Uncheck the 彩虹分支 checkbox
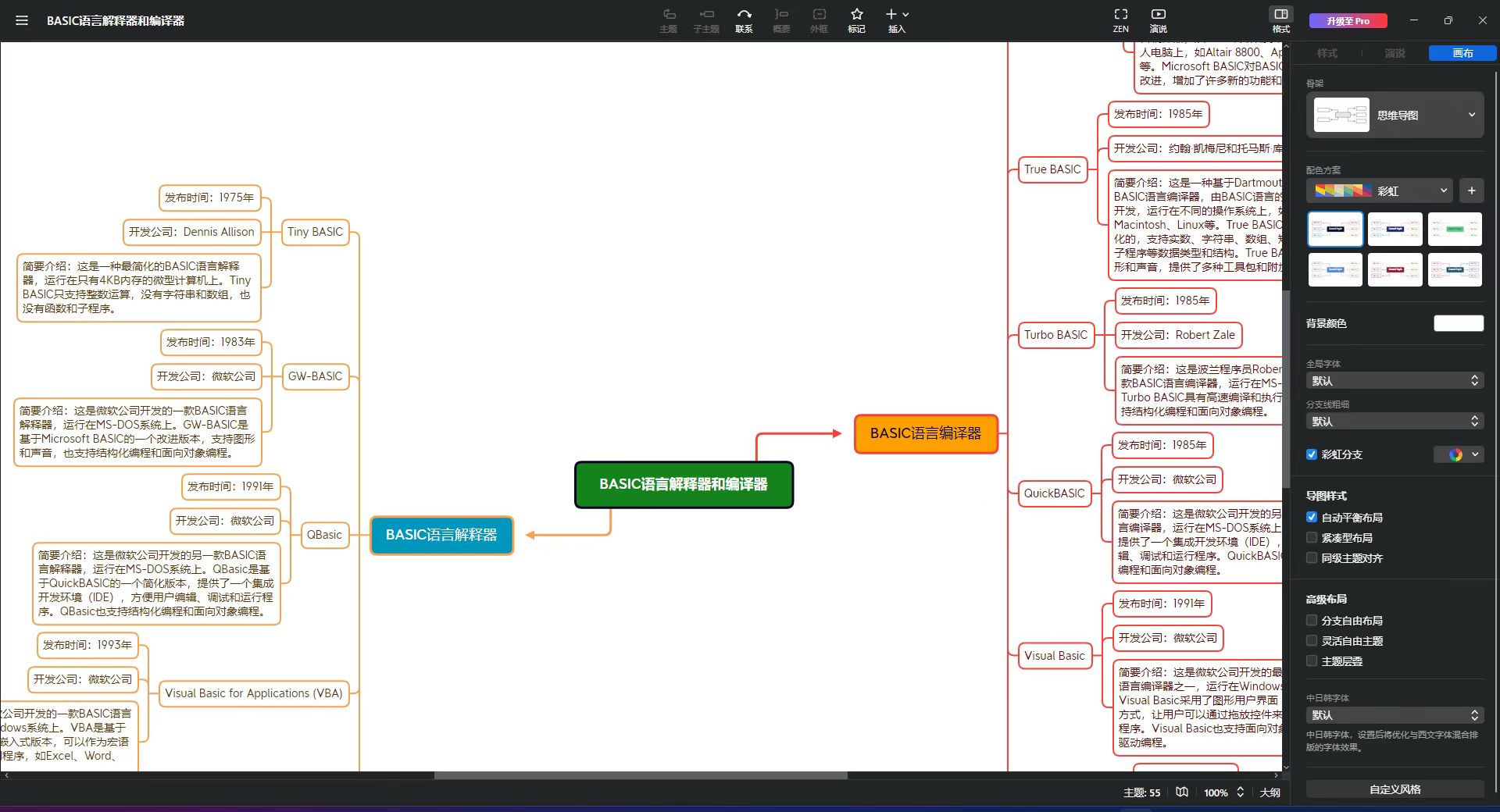The height and width of the screenshot is (812, 1500). point(1312,454)
